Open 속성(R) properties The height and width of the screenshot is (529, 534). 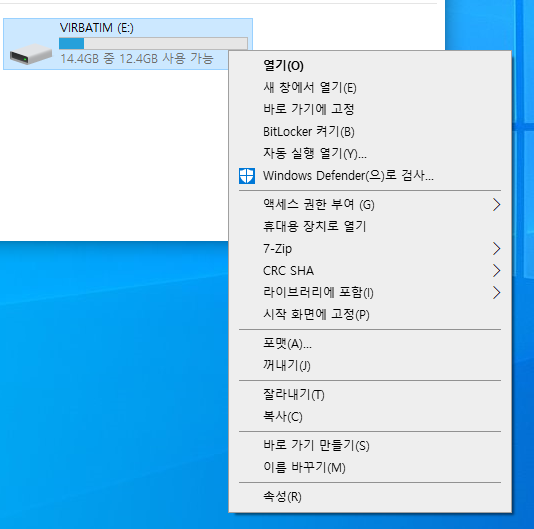coord(370,497)
